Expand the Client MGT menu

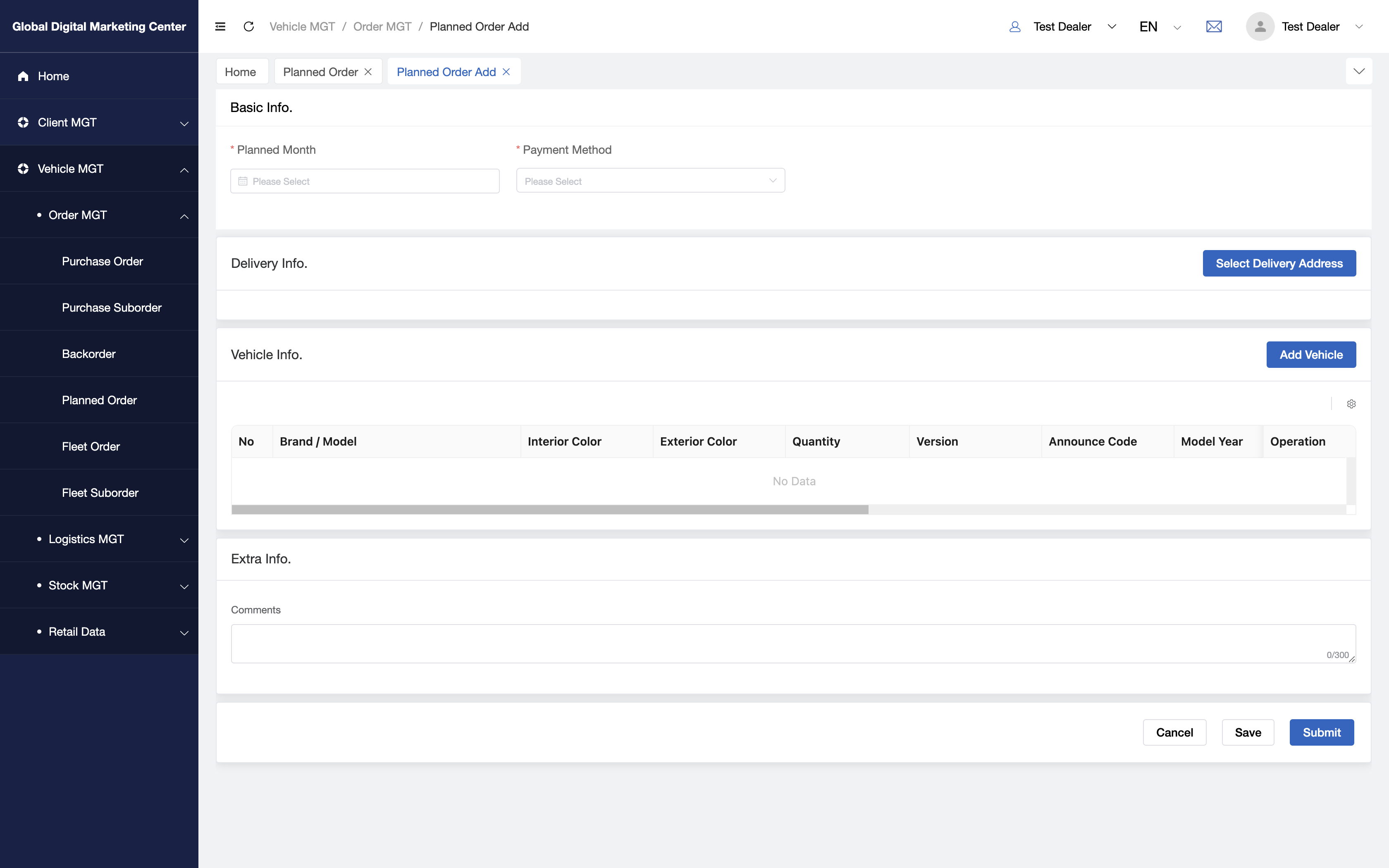[184, 124]
